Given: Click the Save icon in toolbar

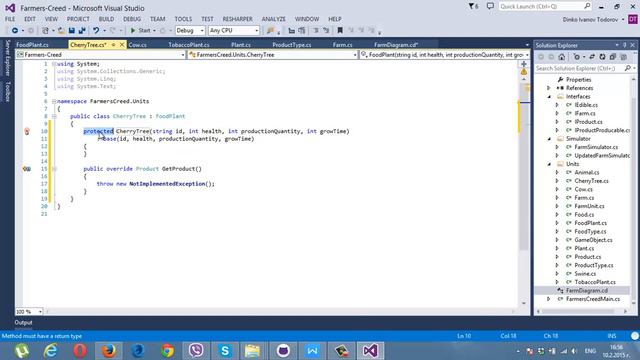Looking at the screenshot, I should 72,31.
